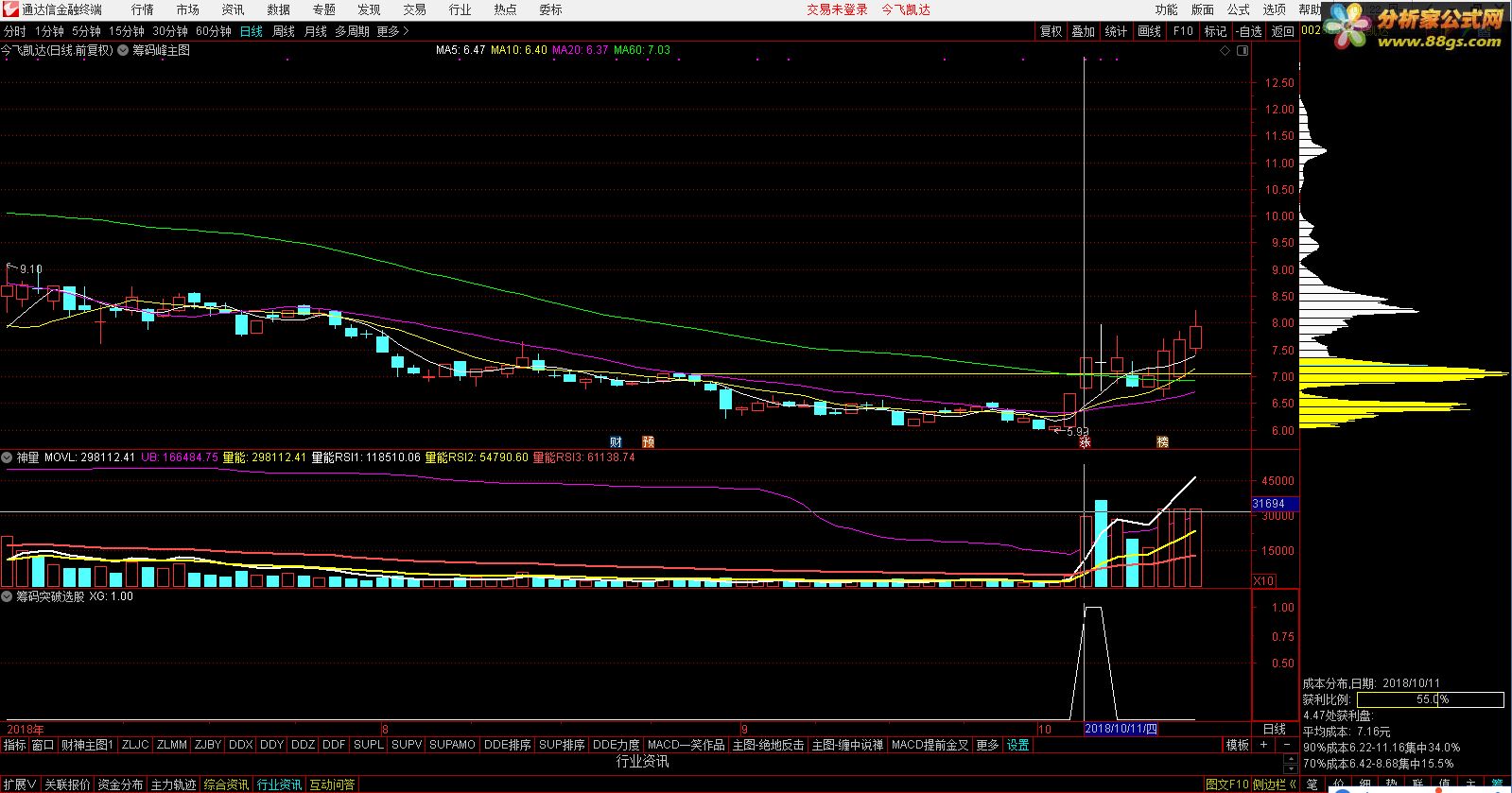Click the 画线 drawing tool button
The height and width of the screenshot is (793, 1512).
coord(1150,31)
